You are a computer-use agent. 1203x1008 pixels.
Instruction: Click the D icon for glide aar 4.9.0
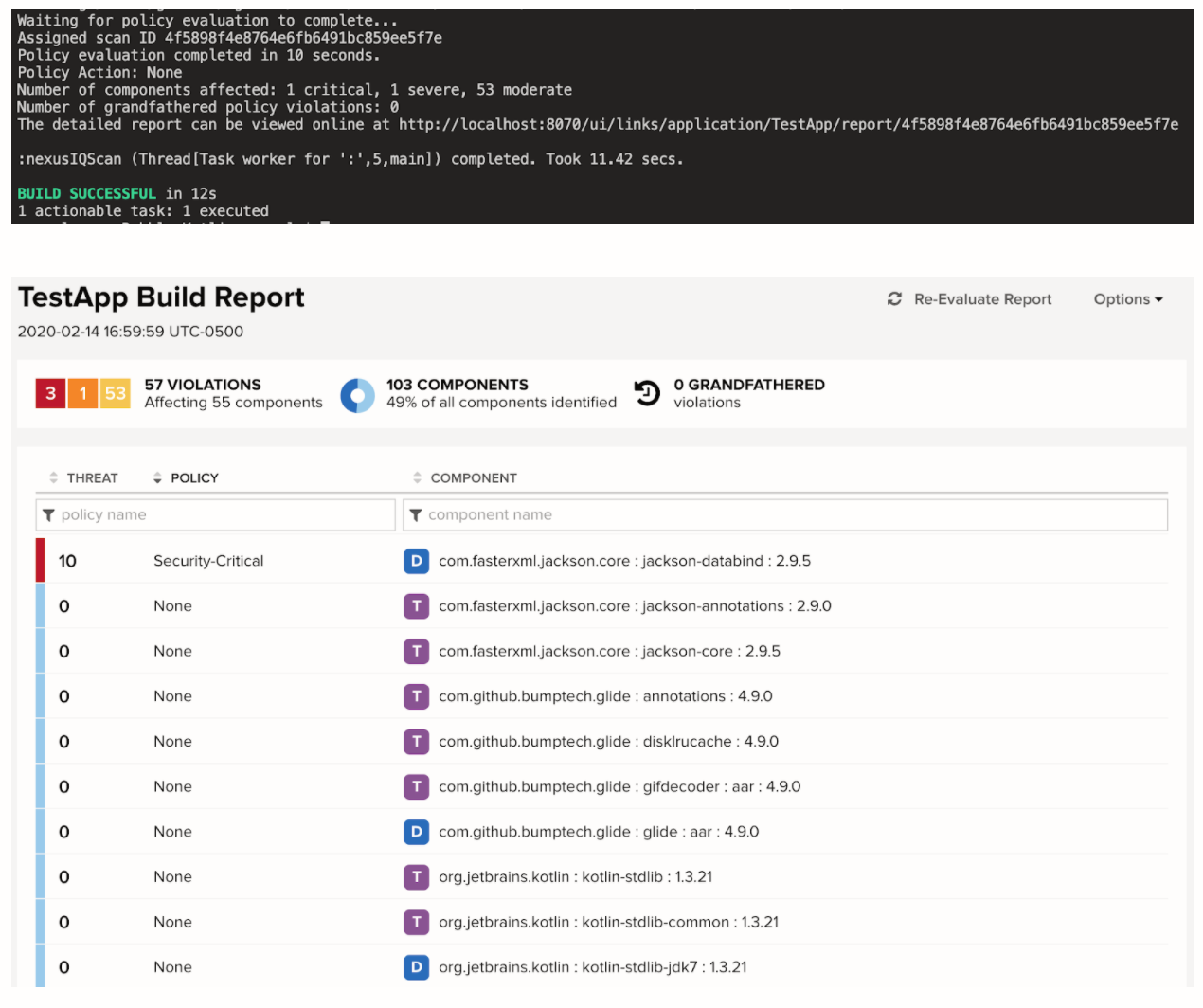click(x=416, y=832)
